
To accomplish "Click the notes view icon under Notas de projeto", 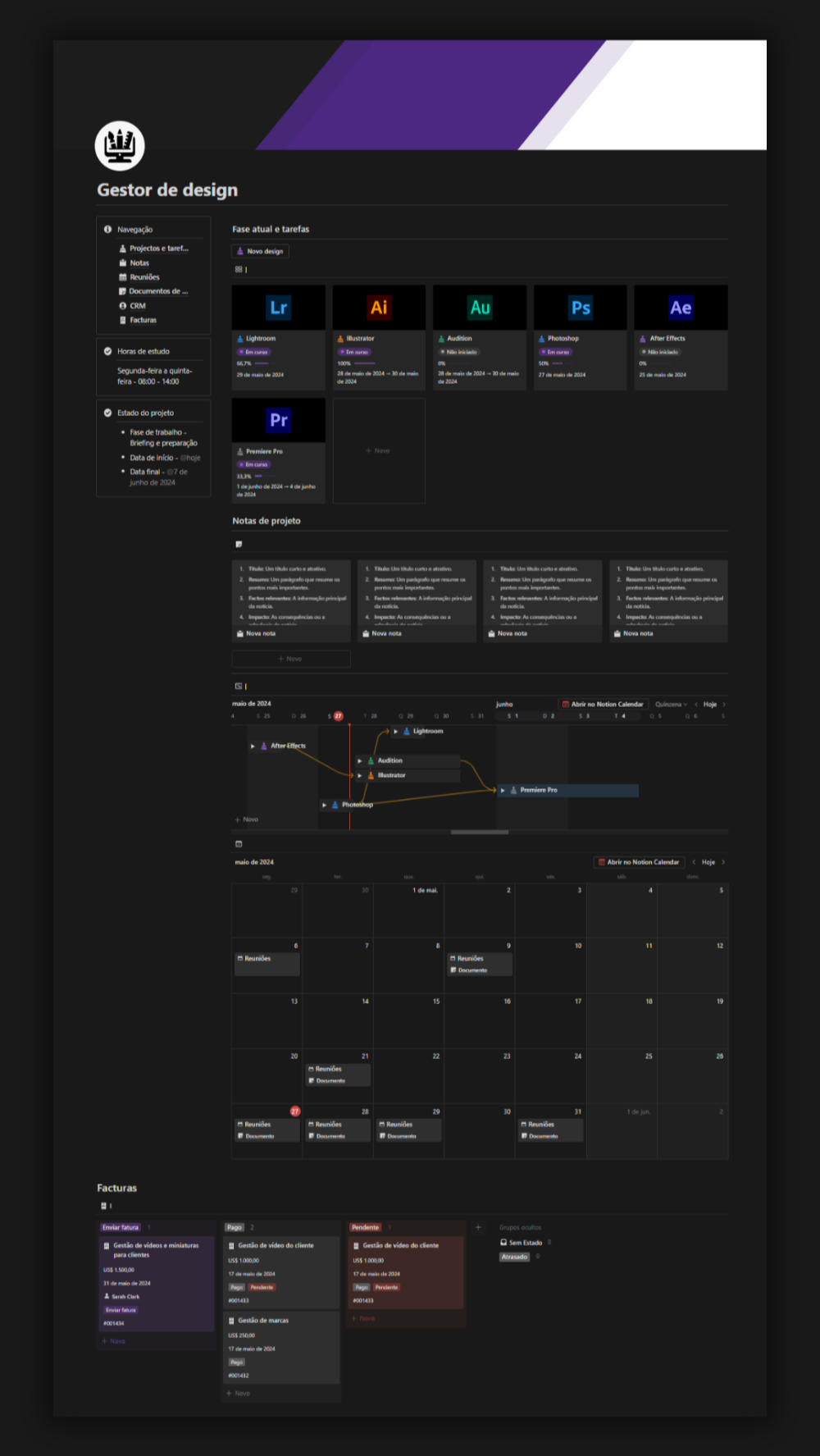I will point(239,544).
